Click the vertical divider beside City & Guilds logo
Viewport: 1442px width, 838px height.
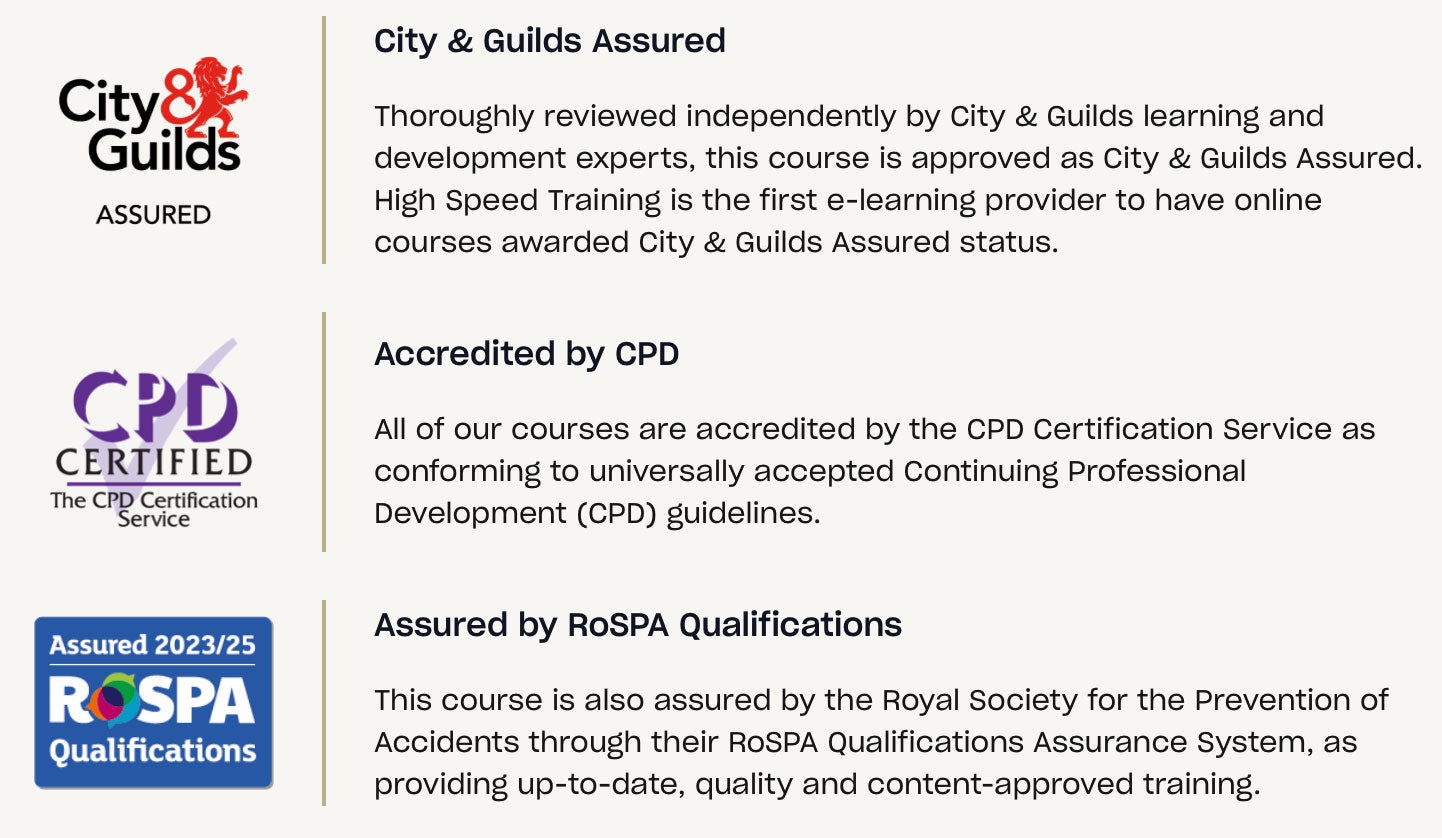click(x=324, y=140)
